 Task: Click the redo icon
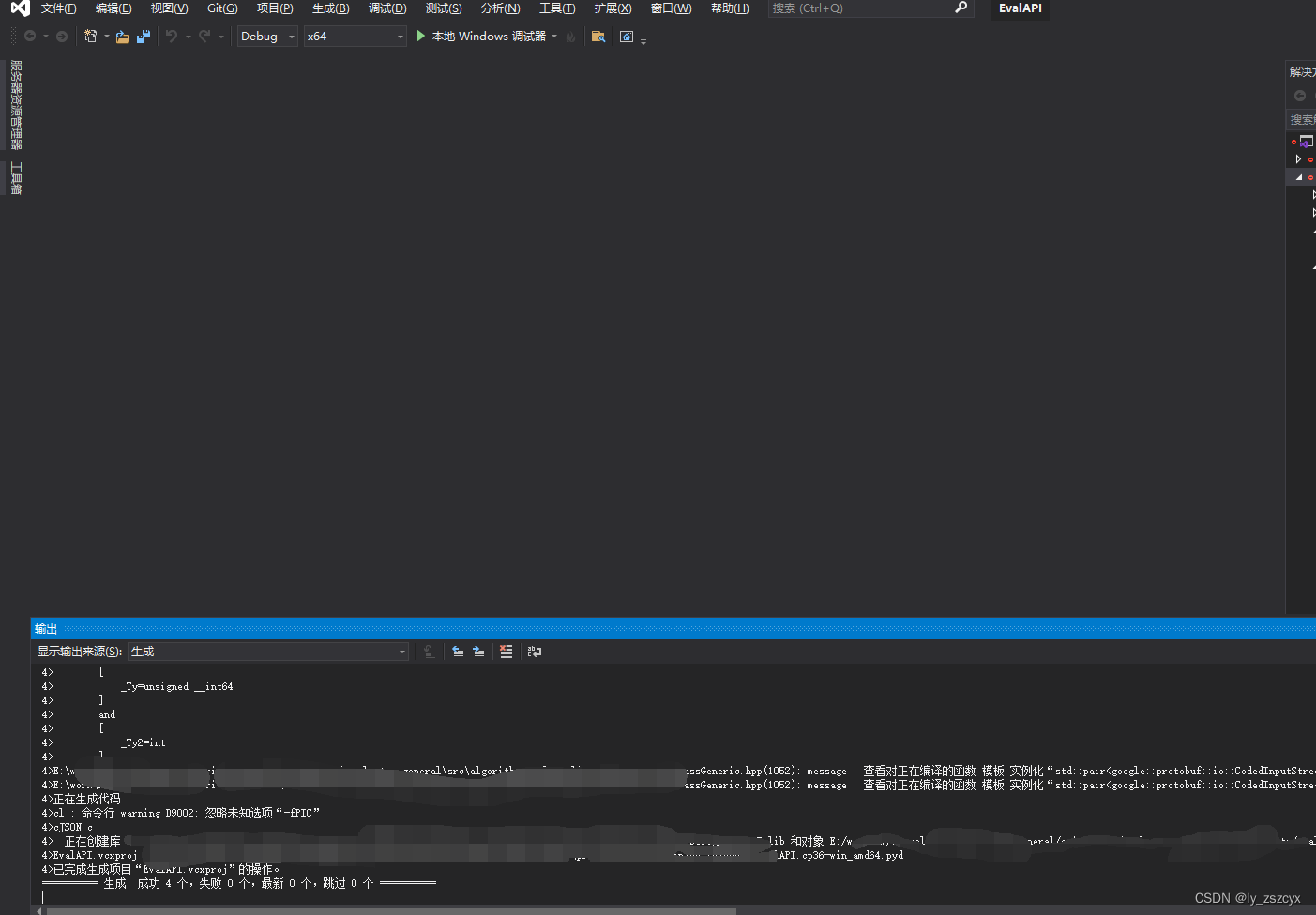[204, 37]
